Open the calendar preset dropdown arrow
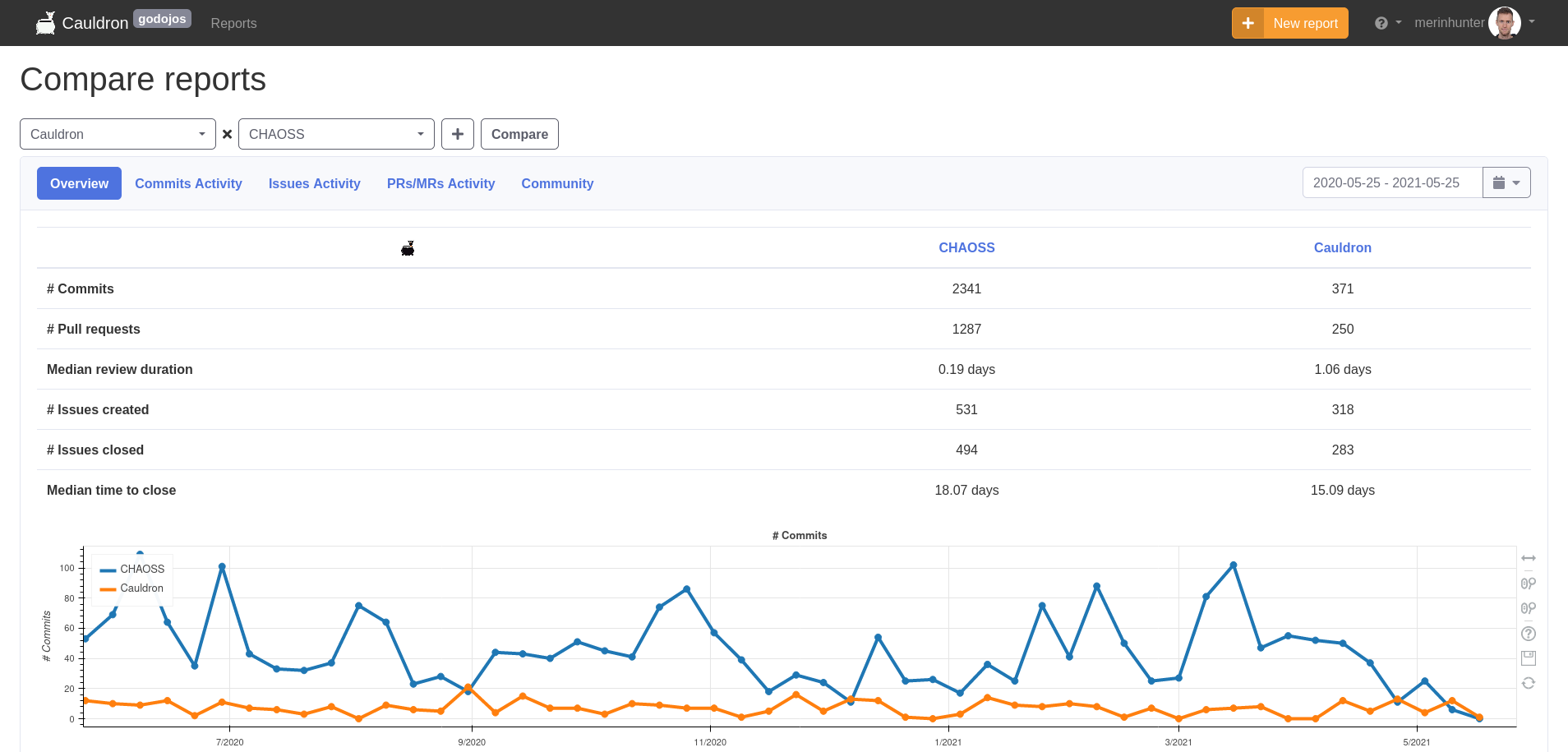 (1516, 183)
